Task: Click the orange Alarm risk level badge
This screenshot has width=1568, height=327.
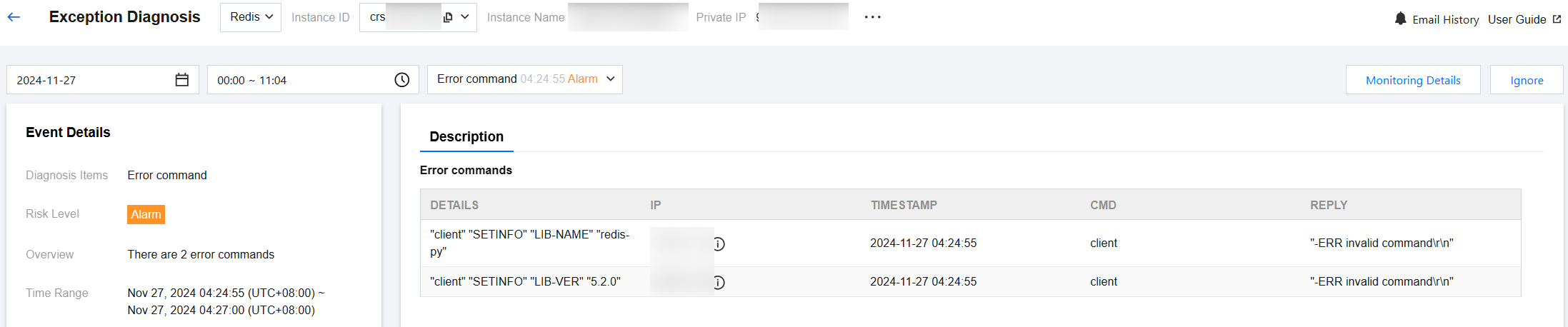Action: tap(146, 214)
